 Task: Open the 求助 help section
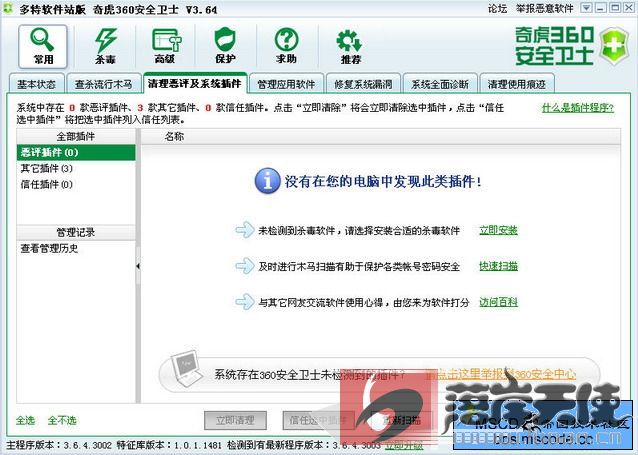coord(286,46)
